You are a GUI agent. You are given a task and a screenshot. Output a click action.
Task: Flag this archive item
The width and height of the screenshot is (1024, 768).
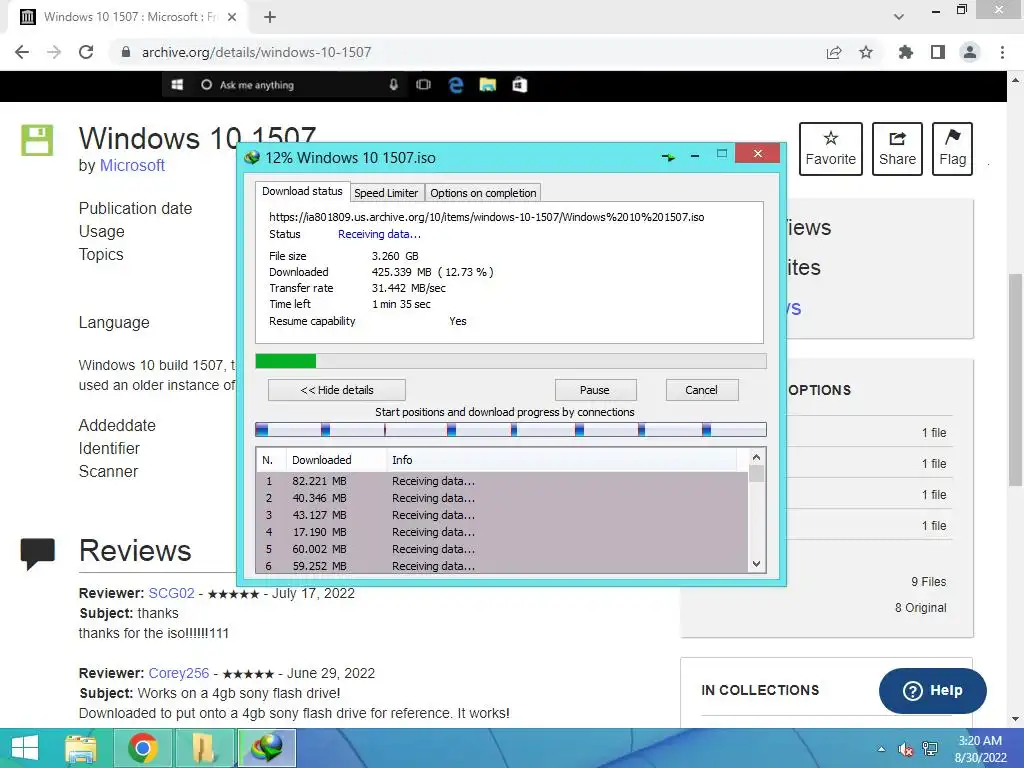(x=952, y=149)
